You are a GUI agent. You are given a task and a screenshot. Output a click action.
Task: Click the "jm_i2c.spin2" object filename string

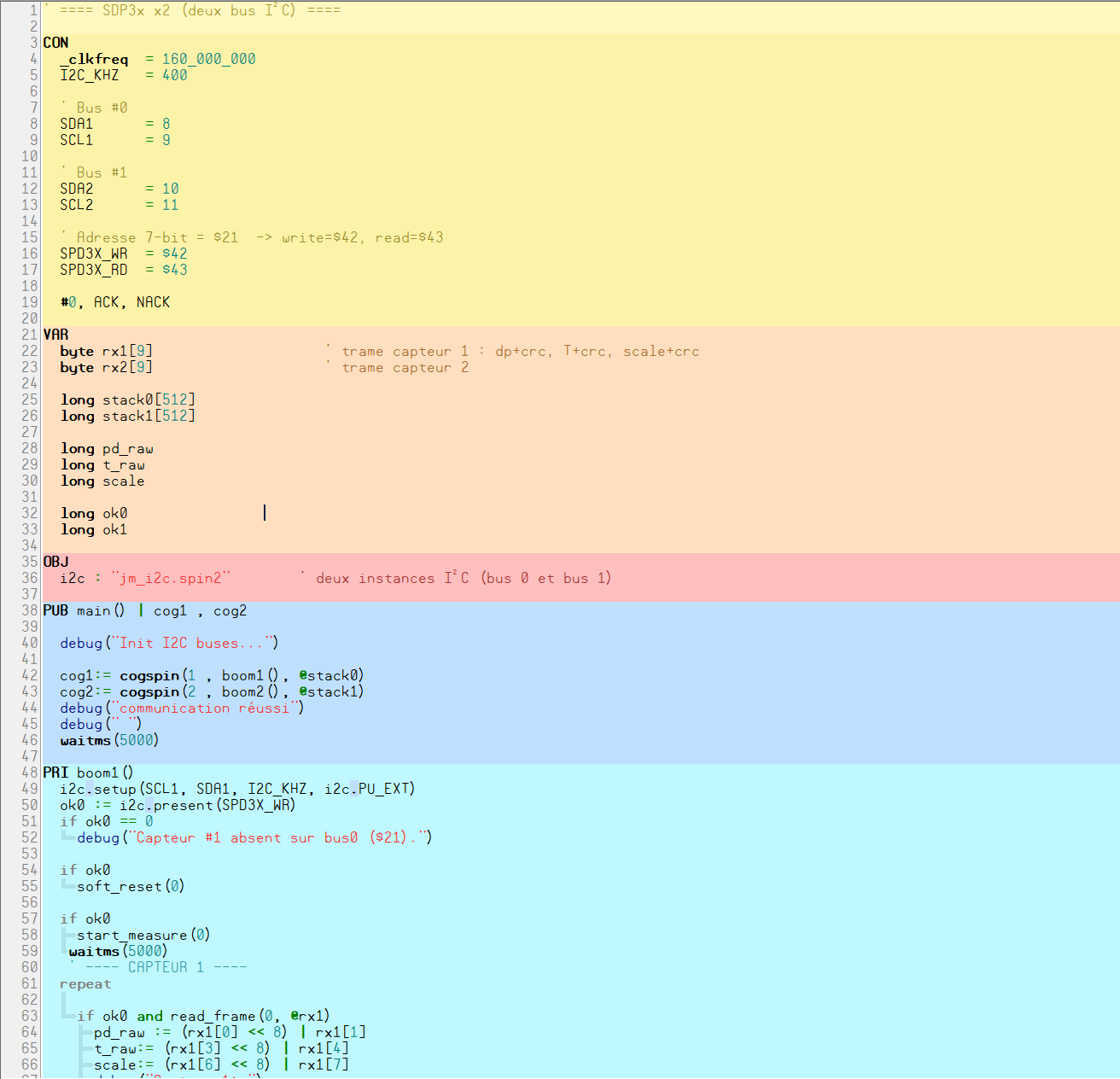(171, 578)
